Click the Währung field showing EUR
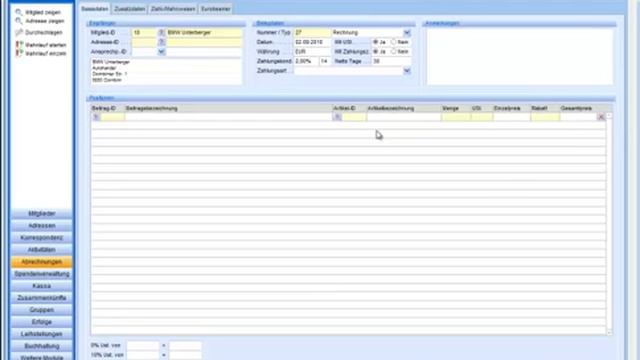Image resolution: width=640 pixels, height=360 pixels. tap(312, 52)
